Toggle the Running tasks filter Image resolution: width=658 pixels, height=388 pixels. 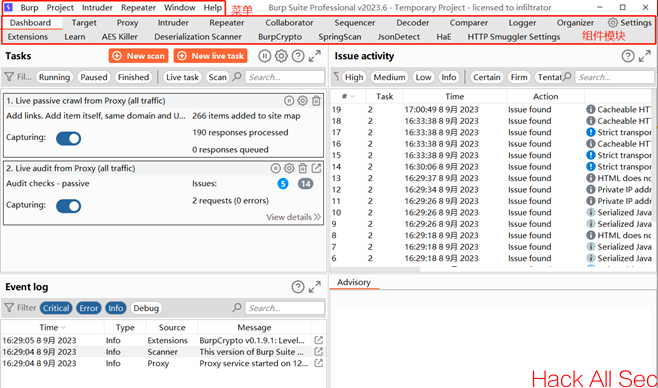pos(55,77)
